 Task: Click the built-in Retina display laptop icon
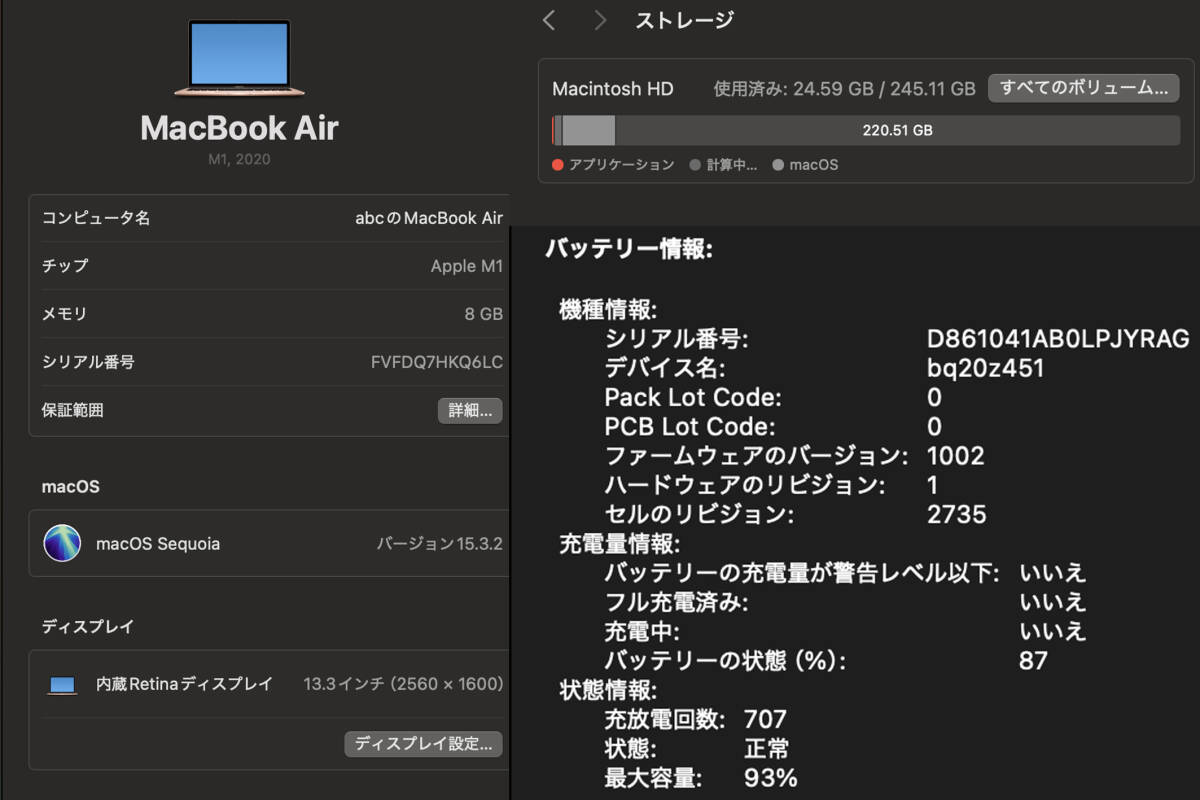(62, 685)
